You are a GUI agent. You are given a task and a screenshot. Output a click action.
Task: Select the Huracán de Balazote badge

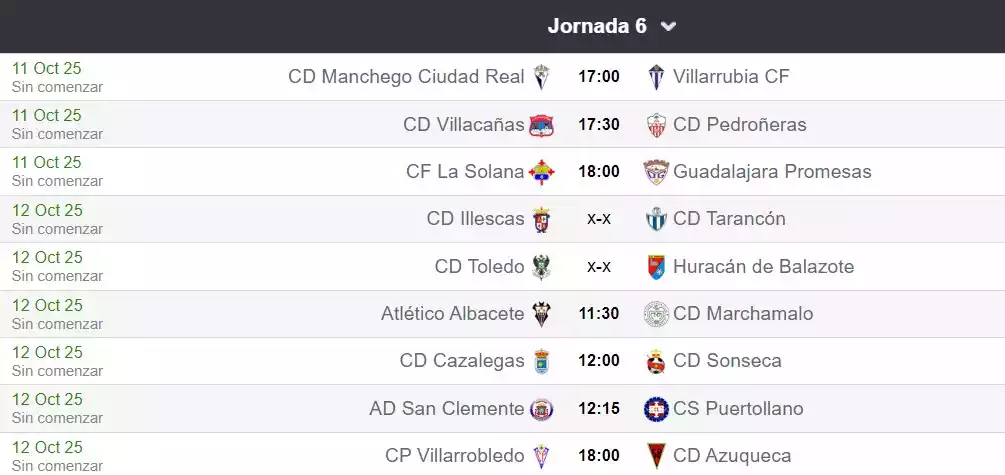coord(656,267)
